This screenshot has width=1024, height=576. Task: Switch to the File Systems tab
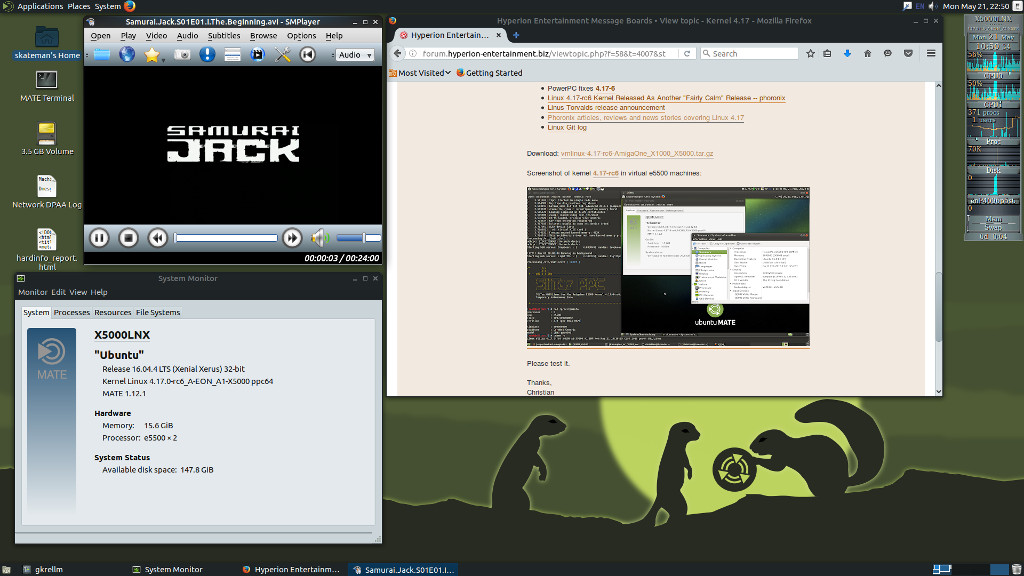158,313
